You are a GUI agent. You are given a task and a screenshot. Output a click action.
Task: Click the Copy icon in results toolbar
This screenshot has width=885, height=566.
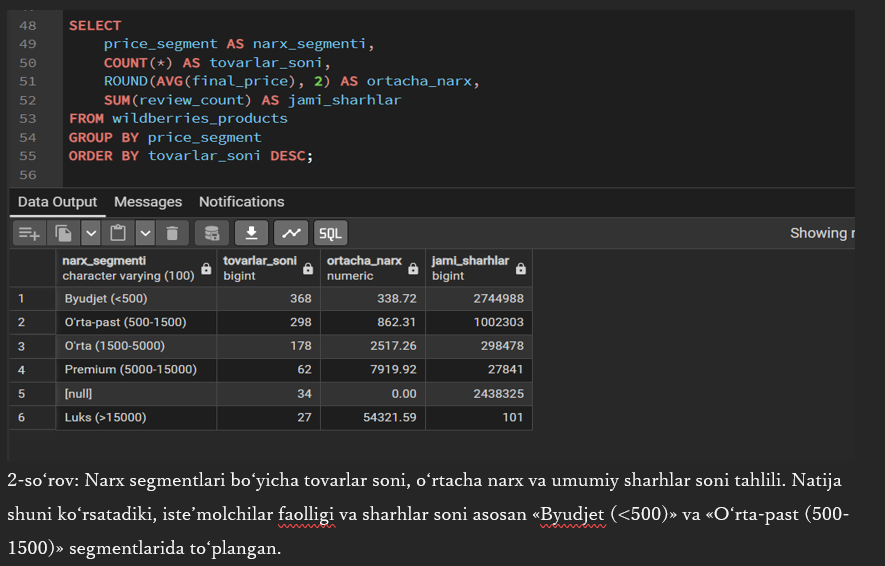63,233
